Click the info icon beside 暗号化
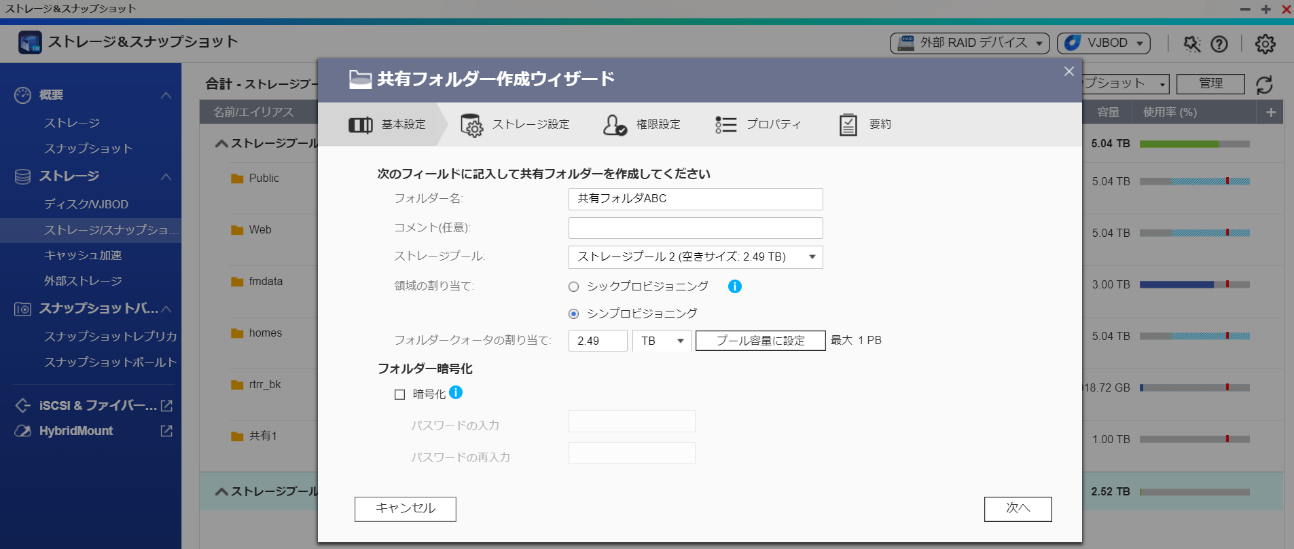Viewport: 1294px width, 549px height. (455, 393)
